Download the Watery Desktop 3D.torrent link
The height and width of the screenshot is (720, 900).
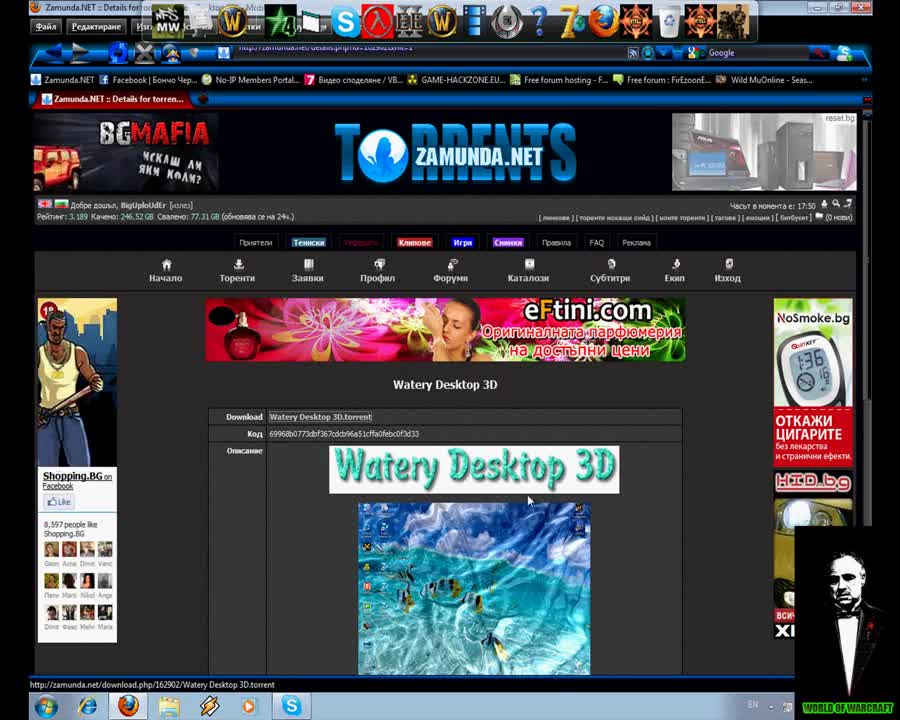point(320,417)
